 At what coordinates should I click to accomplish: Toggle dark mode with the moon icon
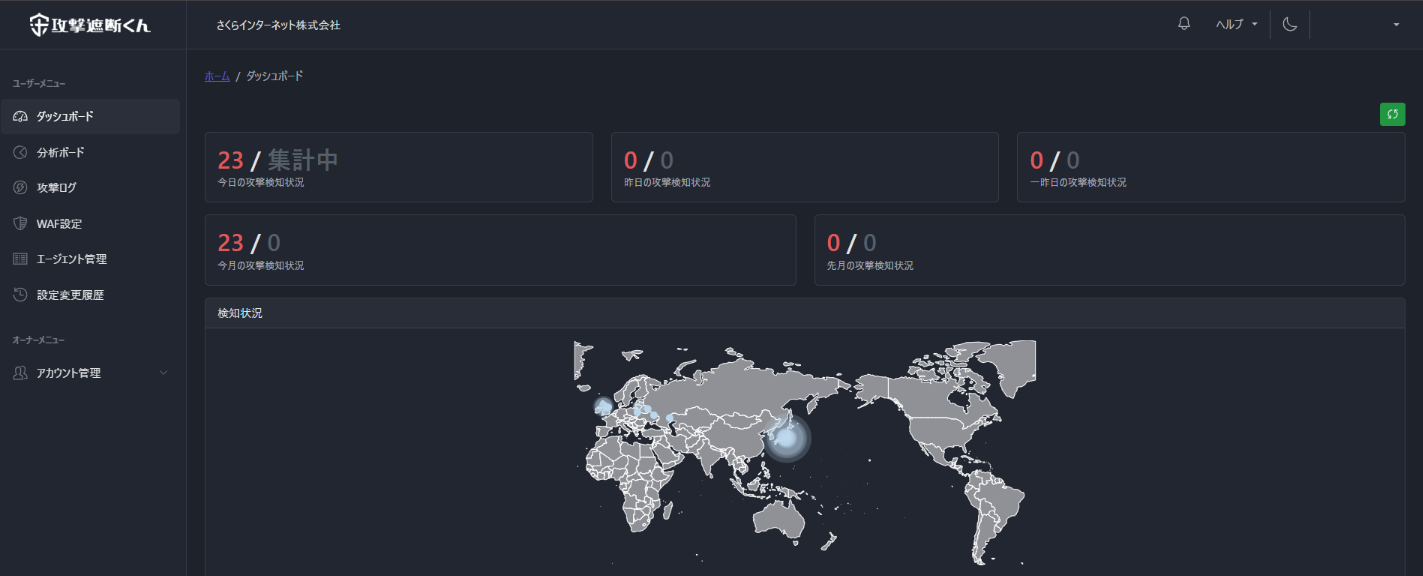1290,24
